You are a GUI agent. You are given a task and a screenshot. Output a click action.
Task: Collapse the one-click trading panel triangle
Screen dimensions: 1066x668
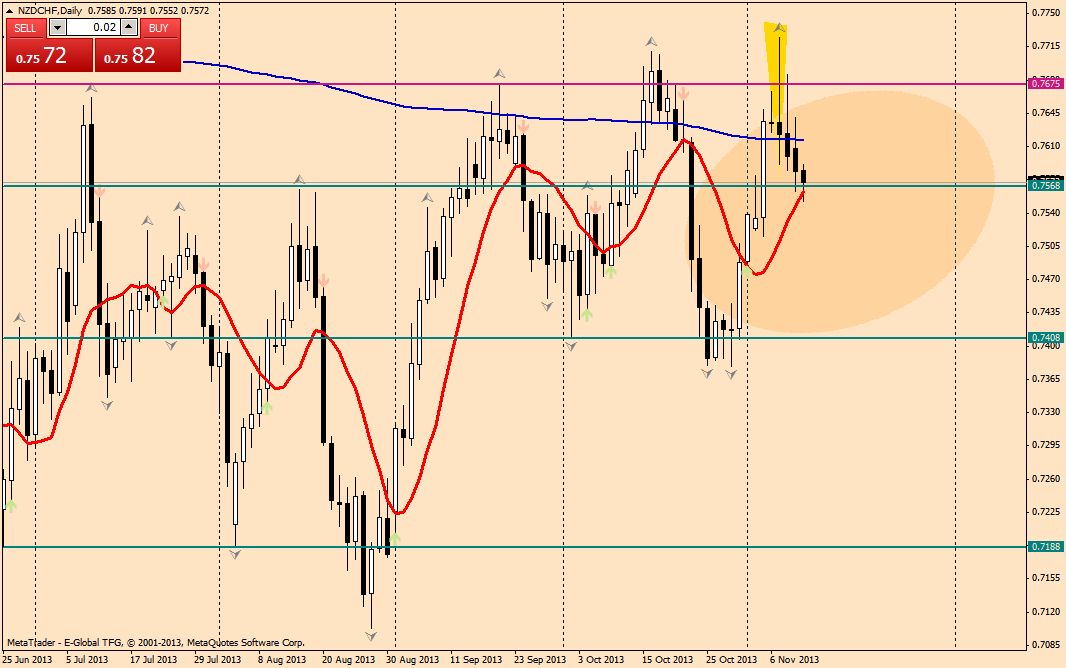pos(10,11)
